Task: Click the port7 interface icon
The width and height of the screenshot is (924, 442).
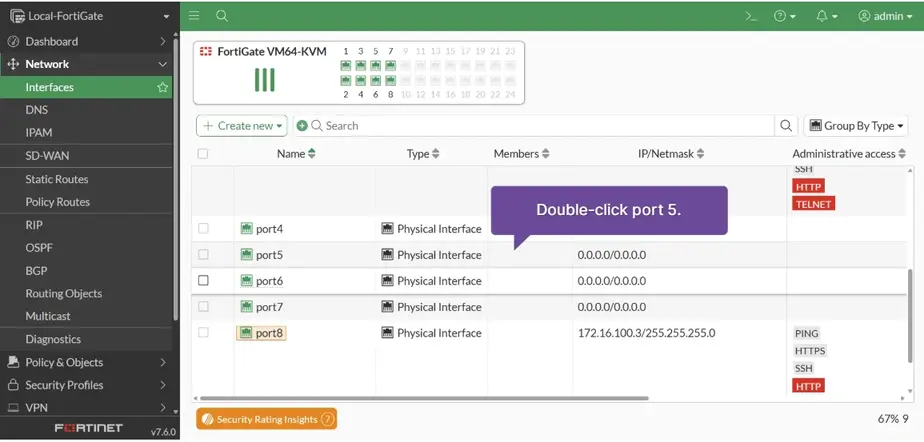Action: [246, 306]
